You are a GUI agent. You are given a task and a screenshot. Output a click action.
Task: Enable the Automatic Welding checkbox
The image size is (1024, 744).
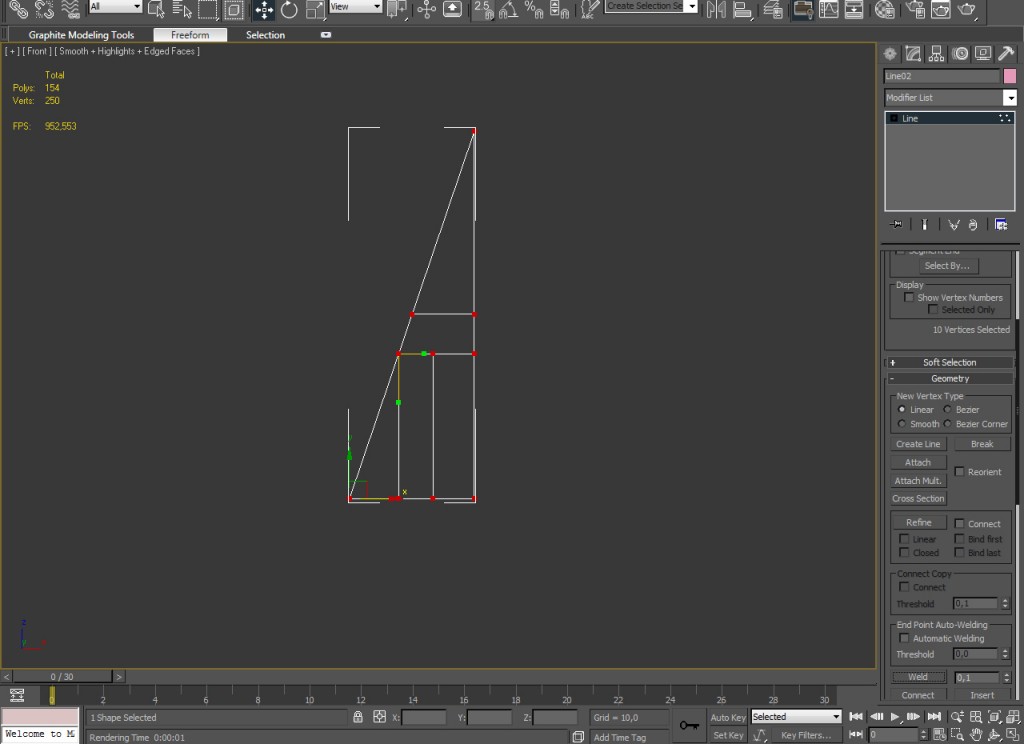click(904, 638)
